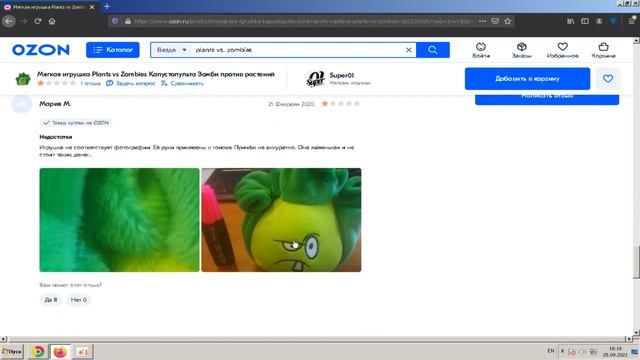The image size is (640, 360).
Task: Click the vertical scrollbar thumb
Action: (x=636, y=262)
